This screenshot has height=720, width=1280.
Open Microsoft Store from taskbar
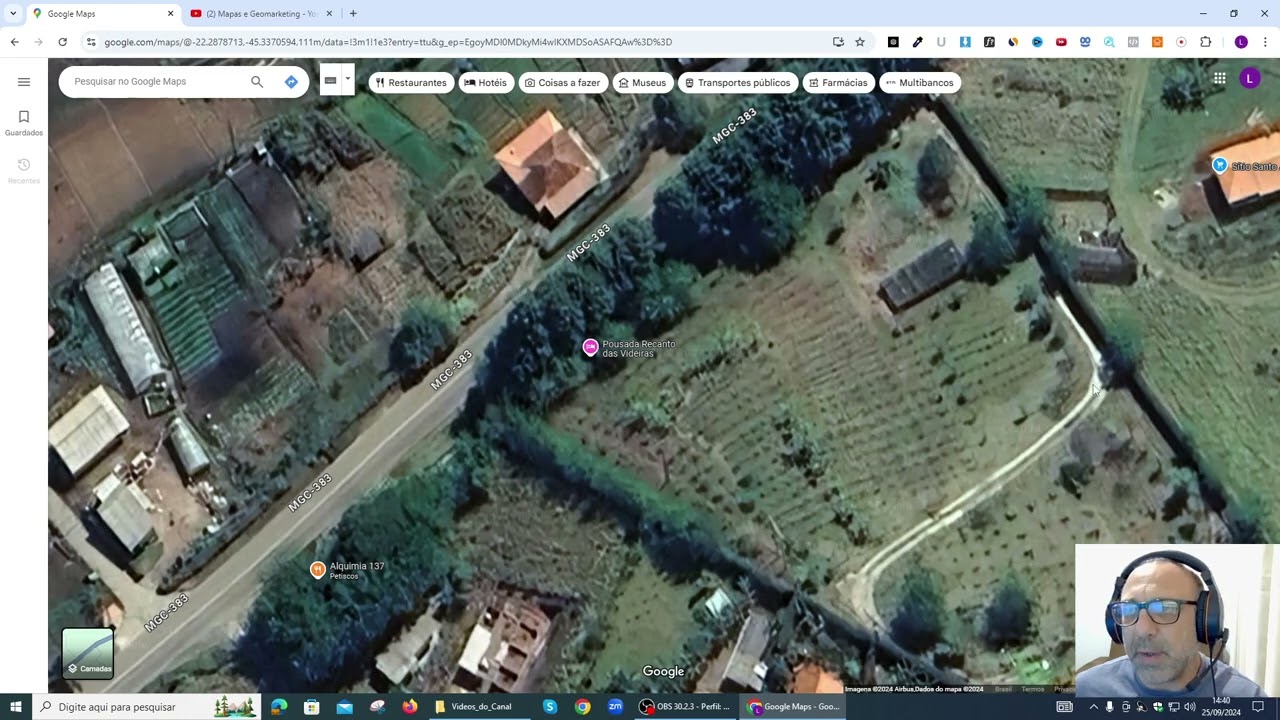[312, 707]
